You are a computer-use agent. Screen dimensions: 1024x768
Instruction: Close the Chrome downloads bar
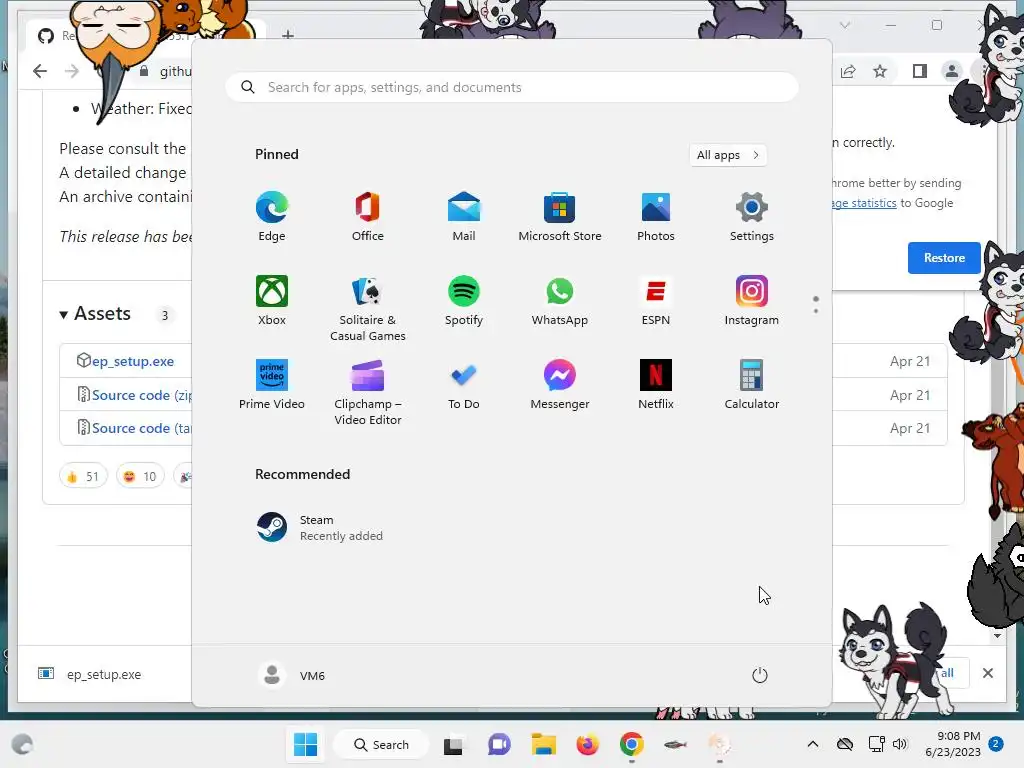[x=988, y=673]
